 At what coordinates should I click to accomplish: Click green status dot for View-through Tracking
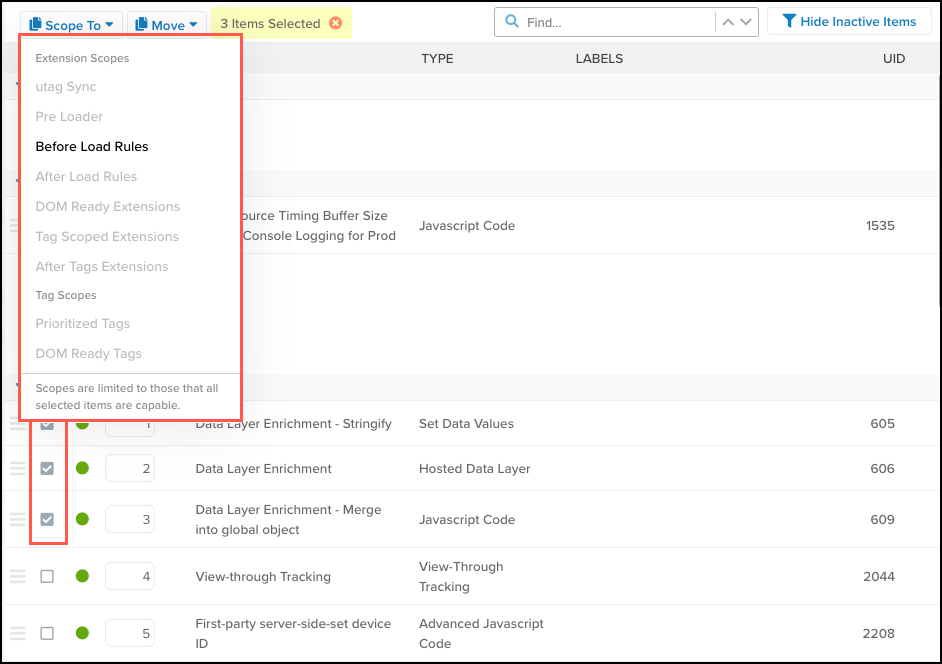tap(82, 576)
